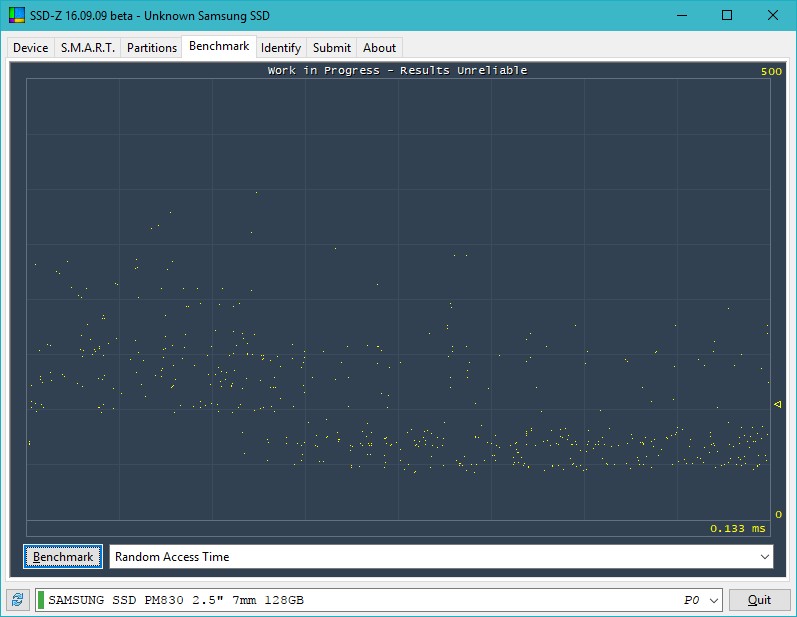797x617 pixels.
Task: Switch to the S.M.A.R.T. tab
Action: (x=87, y=48)
